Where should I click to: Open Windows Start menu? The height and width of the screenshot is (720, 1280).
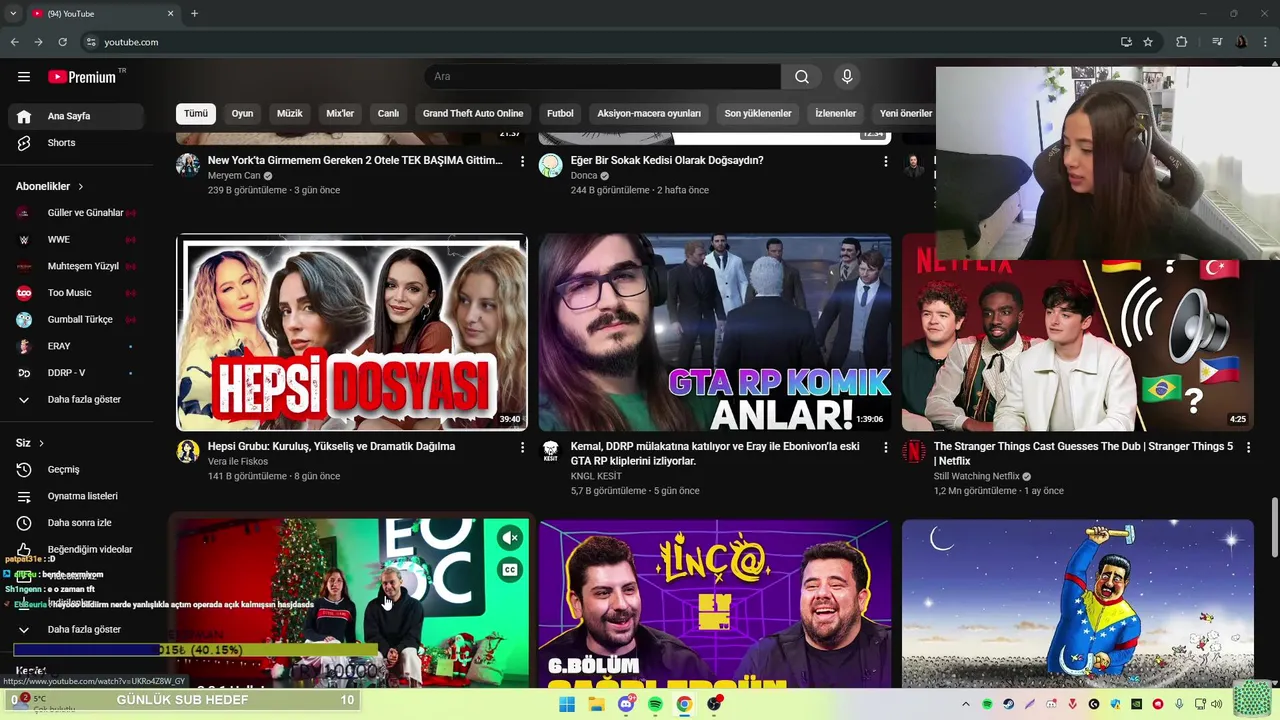567,704
